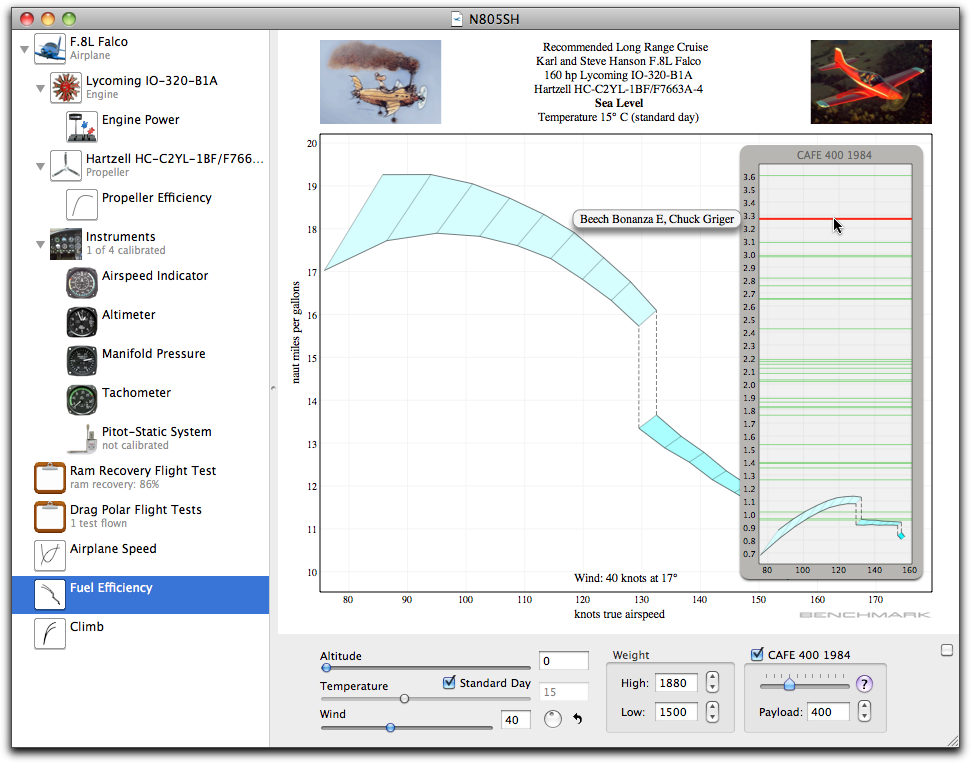Click the sidebar split-view divider handle
Viewport: 971px width, 763px height.
pos(273,388)
